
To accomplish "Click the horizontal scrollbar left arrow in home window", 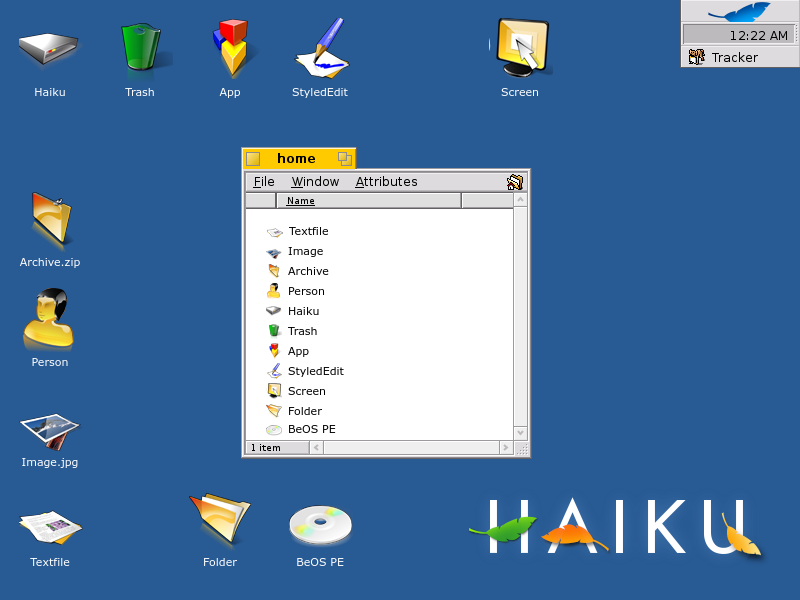I will (x=316, y=447).
